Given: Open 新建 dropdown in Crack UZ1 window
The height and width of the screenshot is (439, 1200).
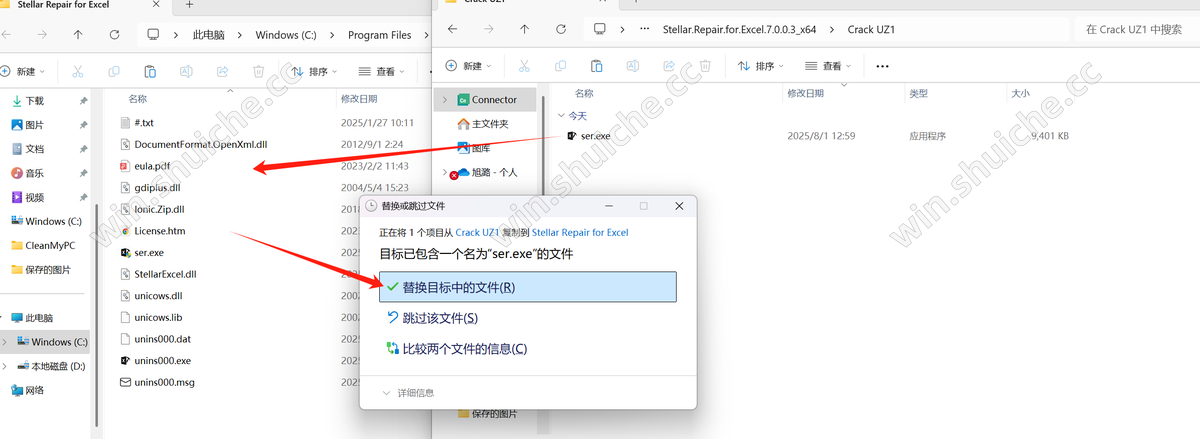Looking at the screenshot, I should tap(470, 66).
